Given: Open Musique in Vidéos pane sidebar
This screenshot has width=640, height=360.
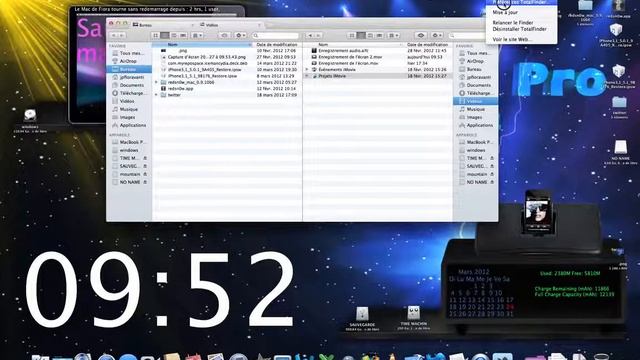Looking at the screenshot, I should pyautogui.click(x=476, y=109).
